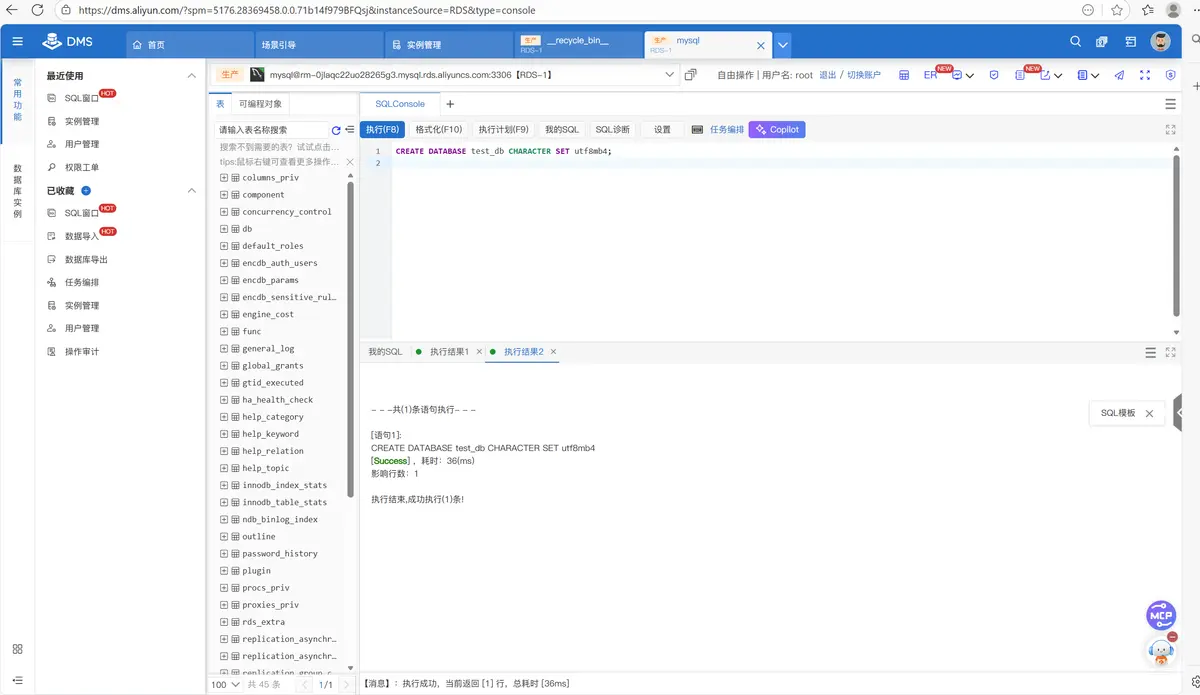The height and width of the screenshot is (695, 1200).
Task: Open SQL诊断
Action: 612,130
